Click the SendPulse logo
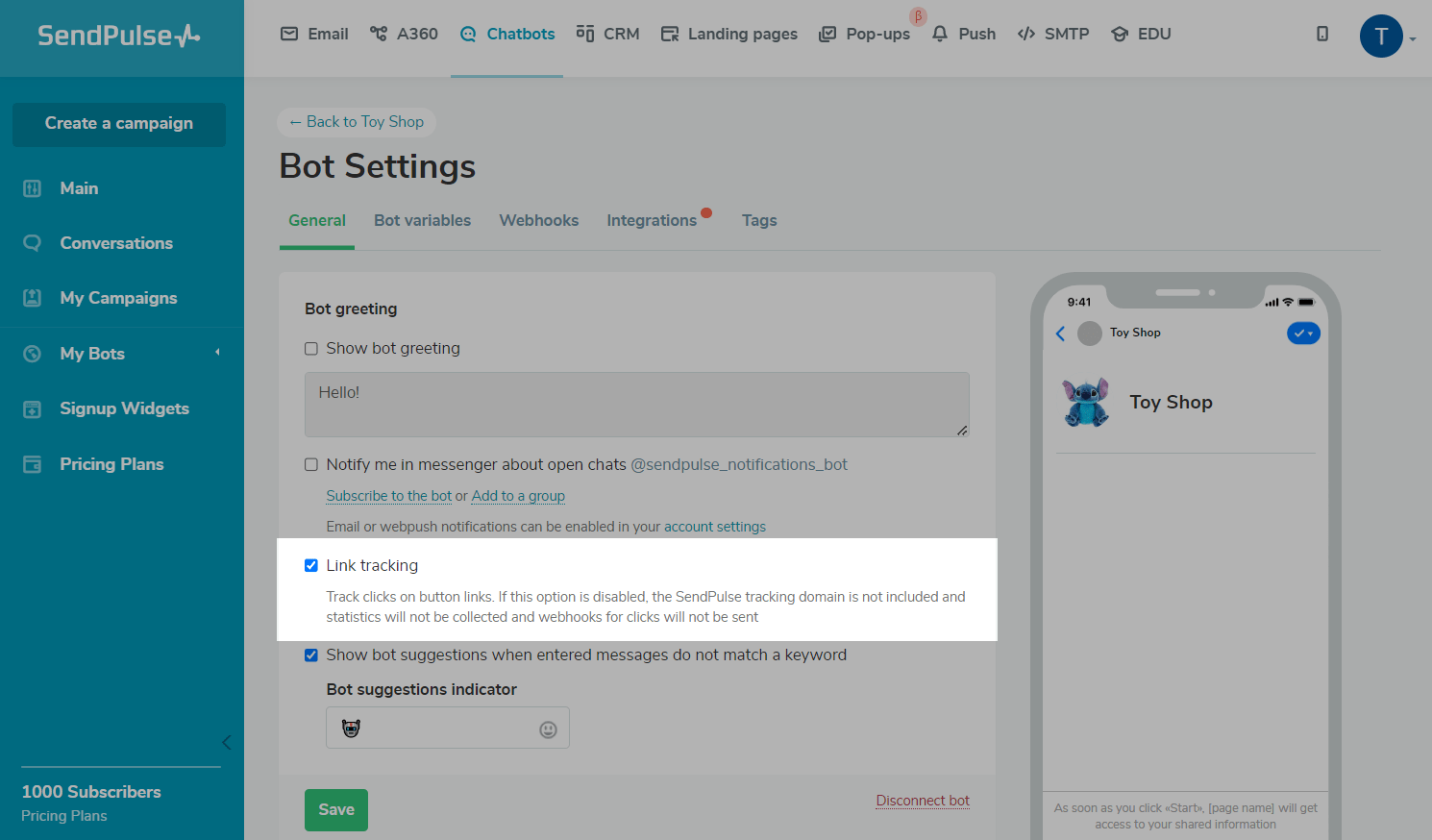 [119, 36]
